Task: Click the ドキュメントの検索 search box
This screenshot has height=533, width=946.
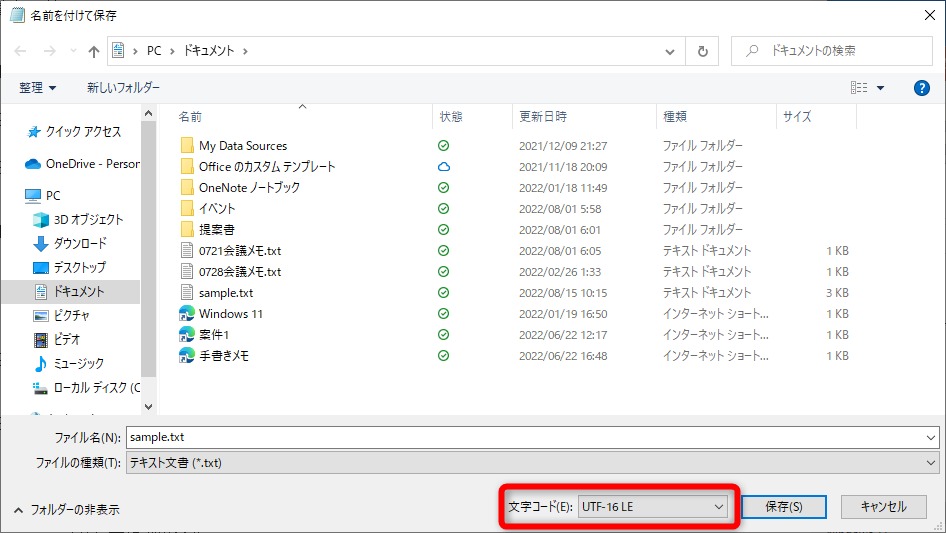Action: [x=831, y=51]
